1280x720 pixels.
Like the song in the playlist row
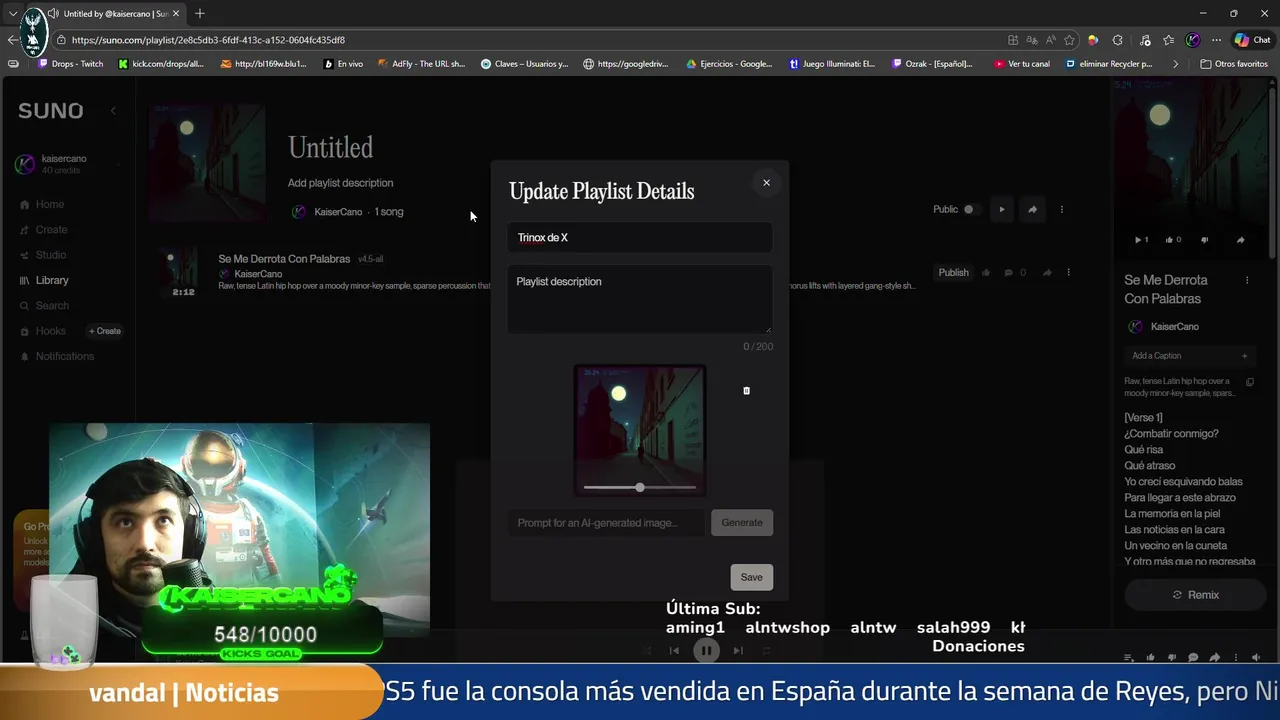[x=987, y=273]
